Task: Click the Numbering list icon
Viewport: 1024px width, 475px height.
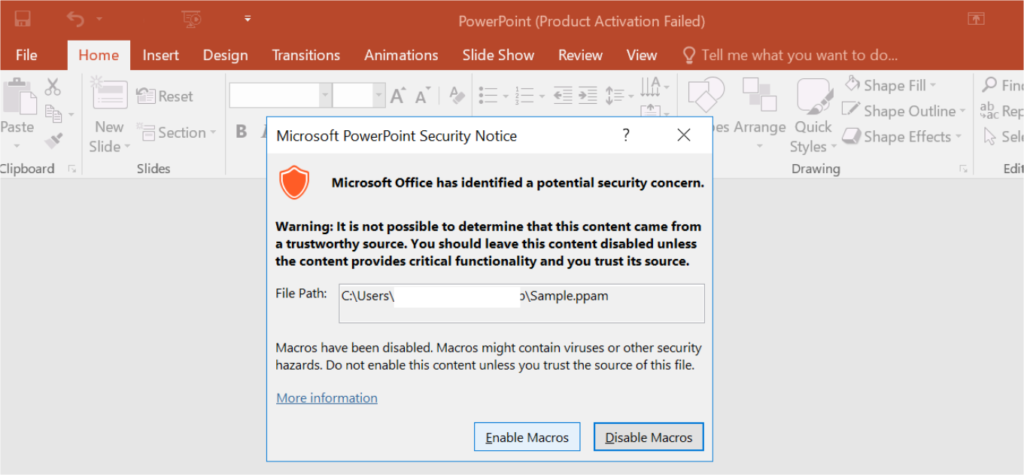Action: [x=524, y=95]
